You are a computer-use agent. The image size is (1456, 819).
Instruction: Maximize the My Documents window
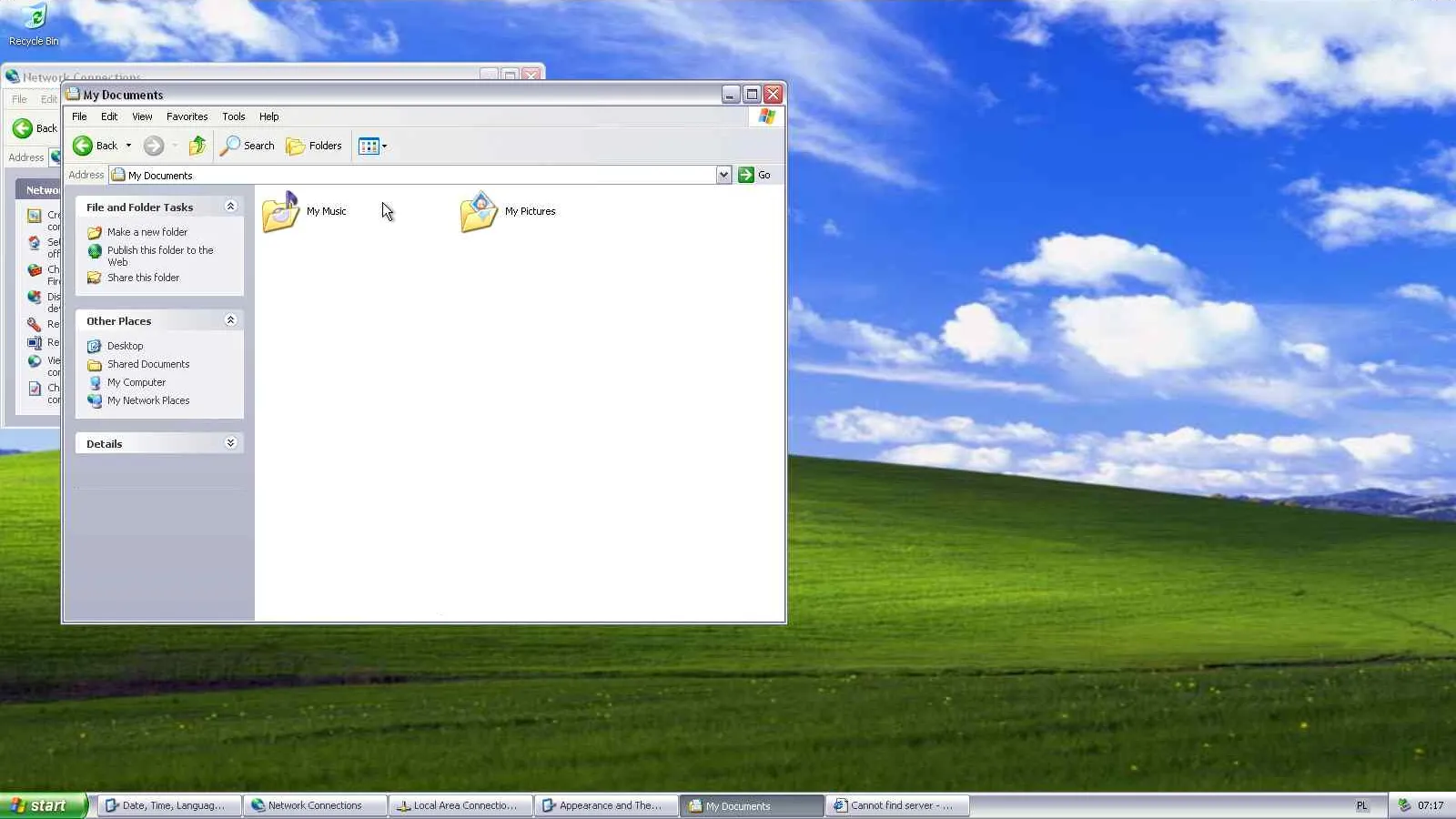(752, 94)
